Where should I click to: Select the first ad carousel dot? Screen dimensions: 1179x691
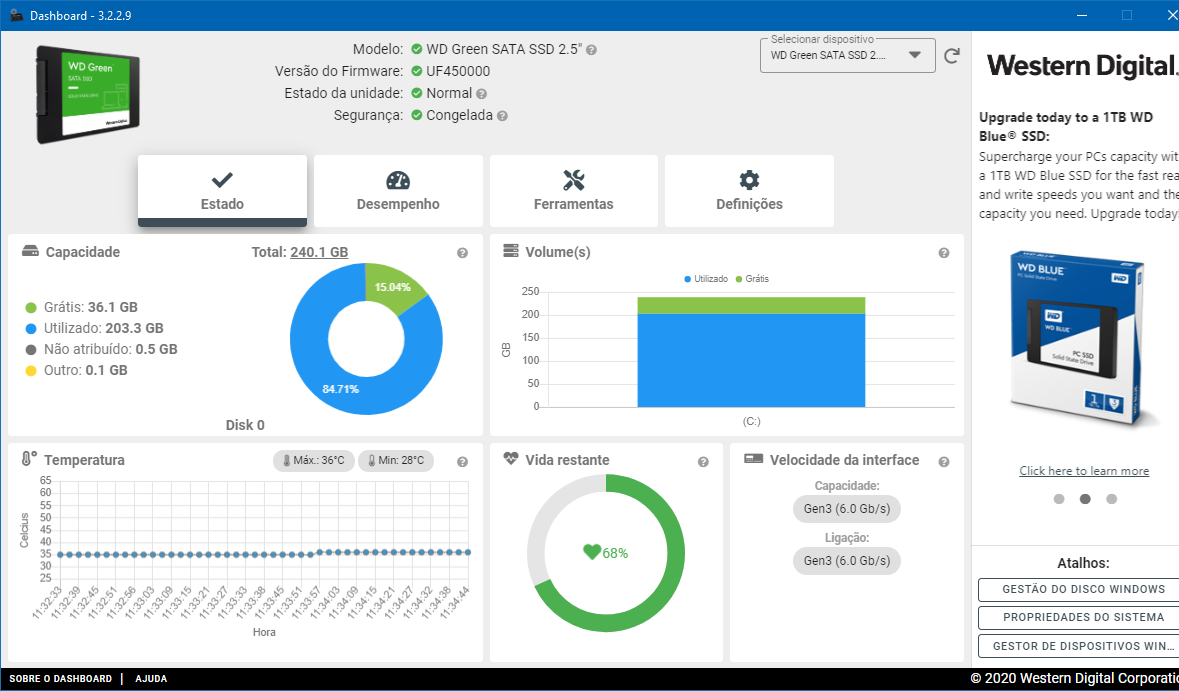coord(1059,499)
